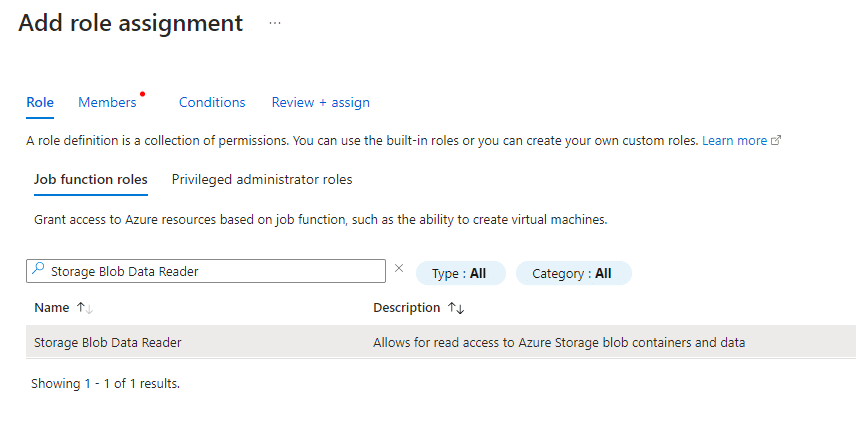Sort roles by Description column arrows

point(456,308)
